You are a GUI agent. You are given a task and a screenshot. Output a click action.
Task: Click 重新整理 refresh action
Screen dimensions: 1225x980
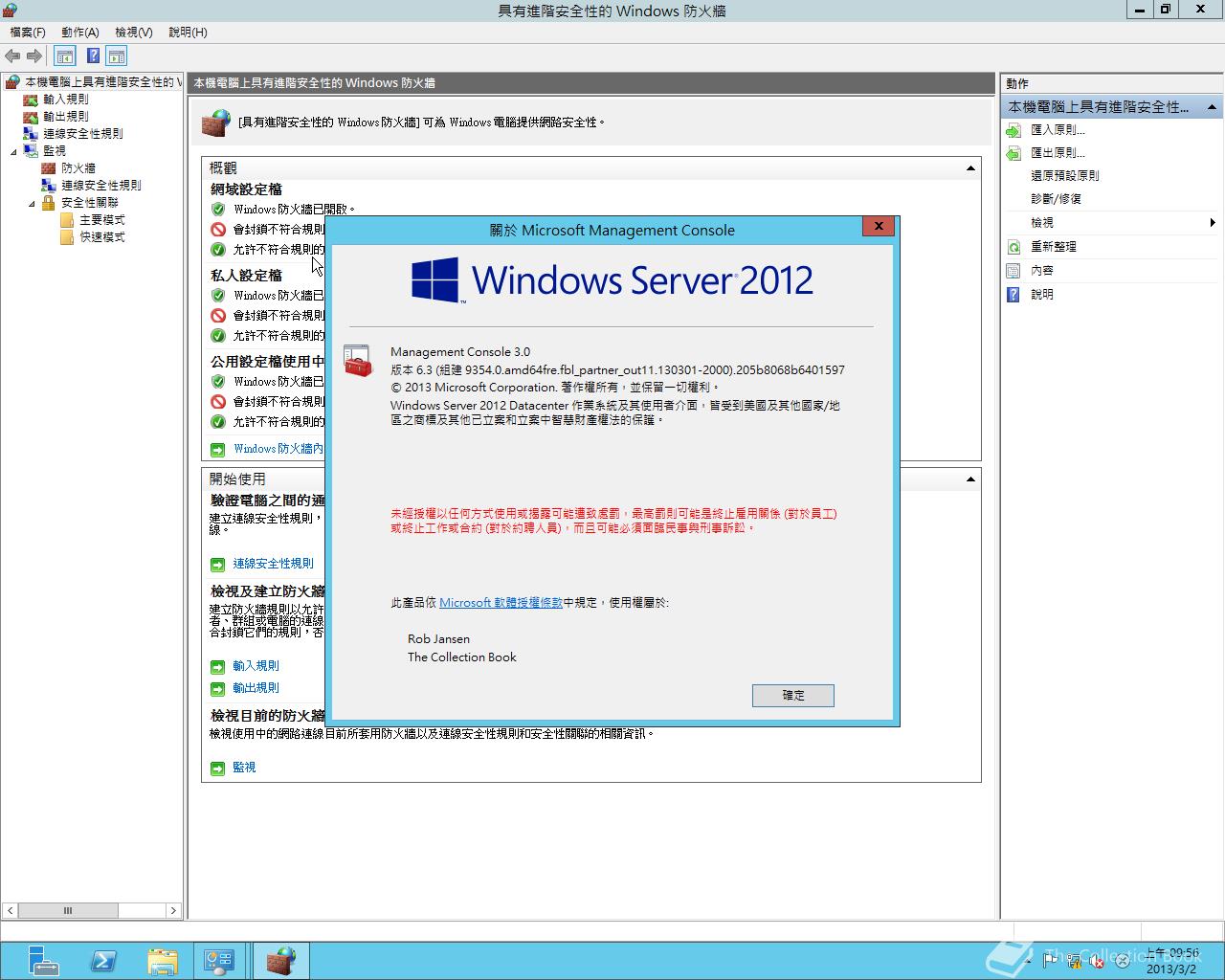pyautogui.click(x=1053, y=247)
